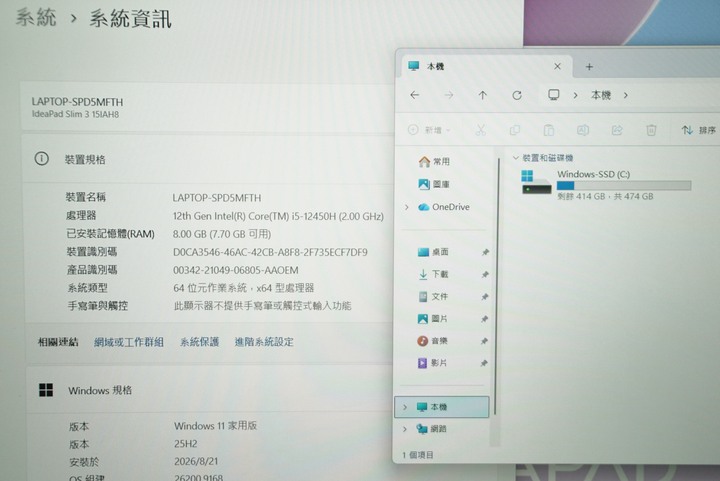720x481 pixels.
Task: Click 1 個項目 in Explorer status bar
Action: [x=417, y=455]
